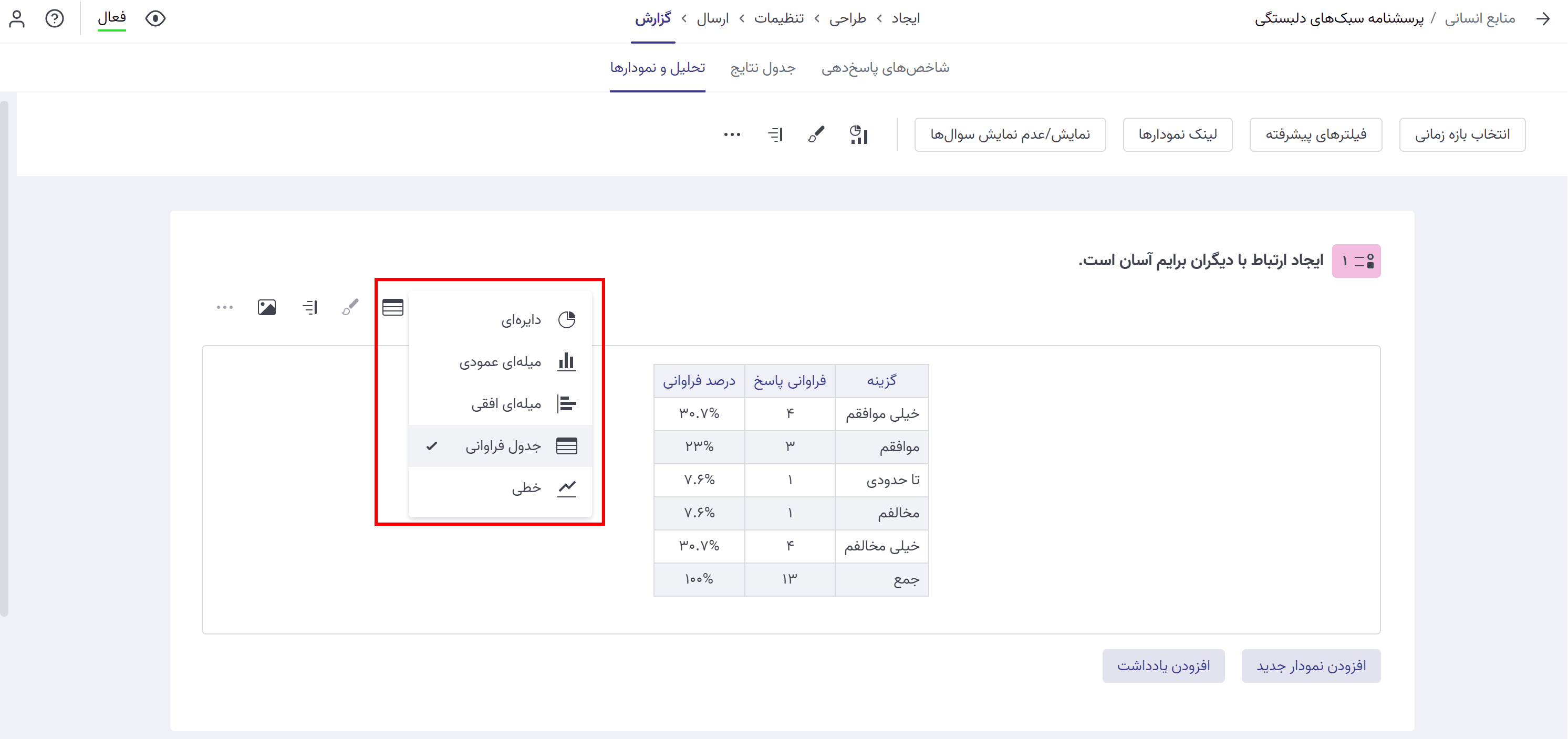Click the top toolbar sort icon

pos(775,134)
